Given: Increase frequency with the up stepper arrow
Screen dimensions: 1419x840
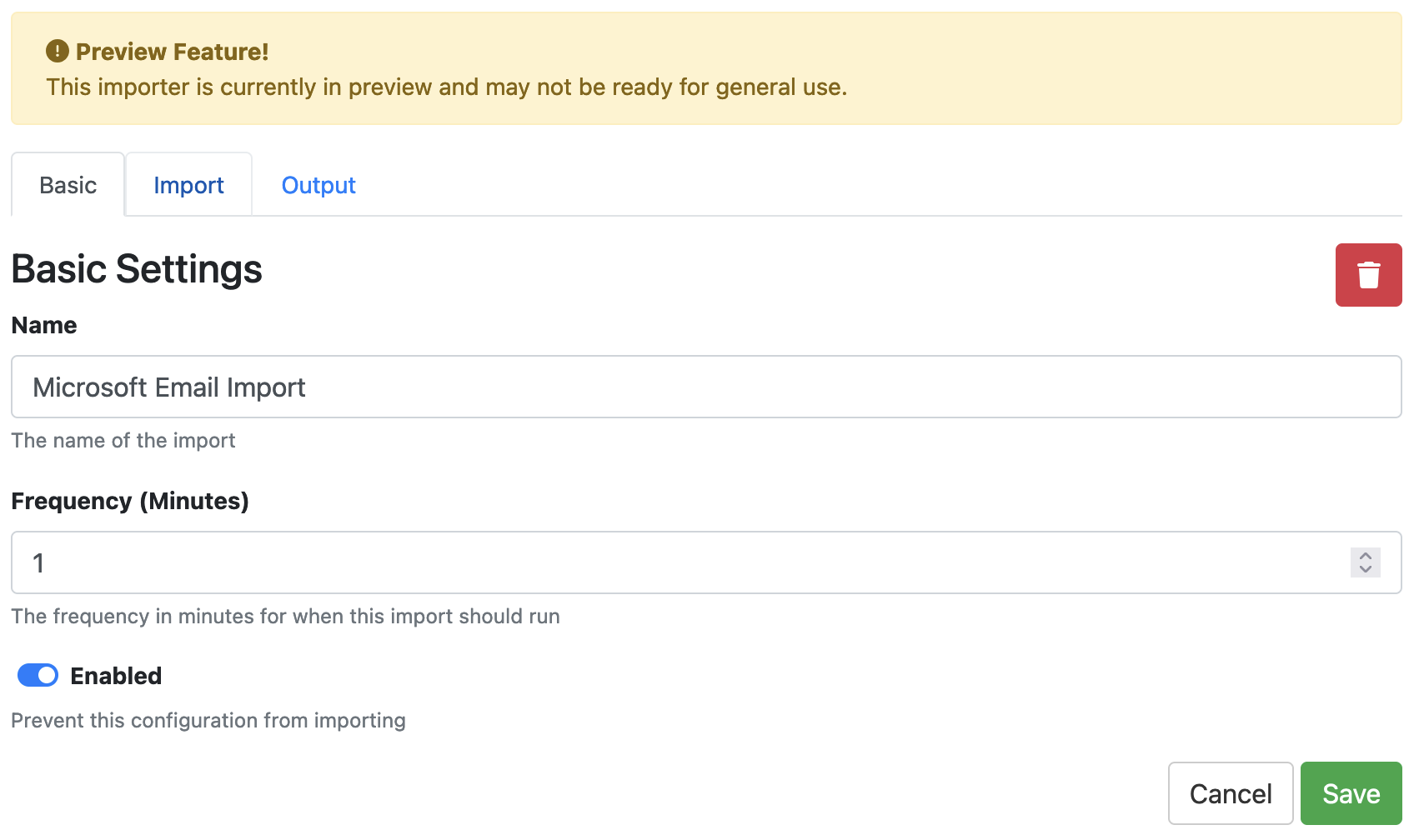Looking at the screenshot, I should tap(1365, 556).
